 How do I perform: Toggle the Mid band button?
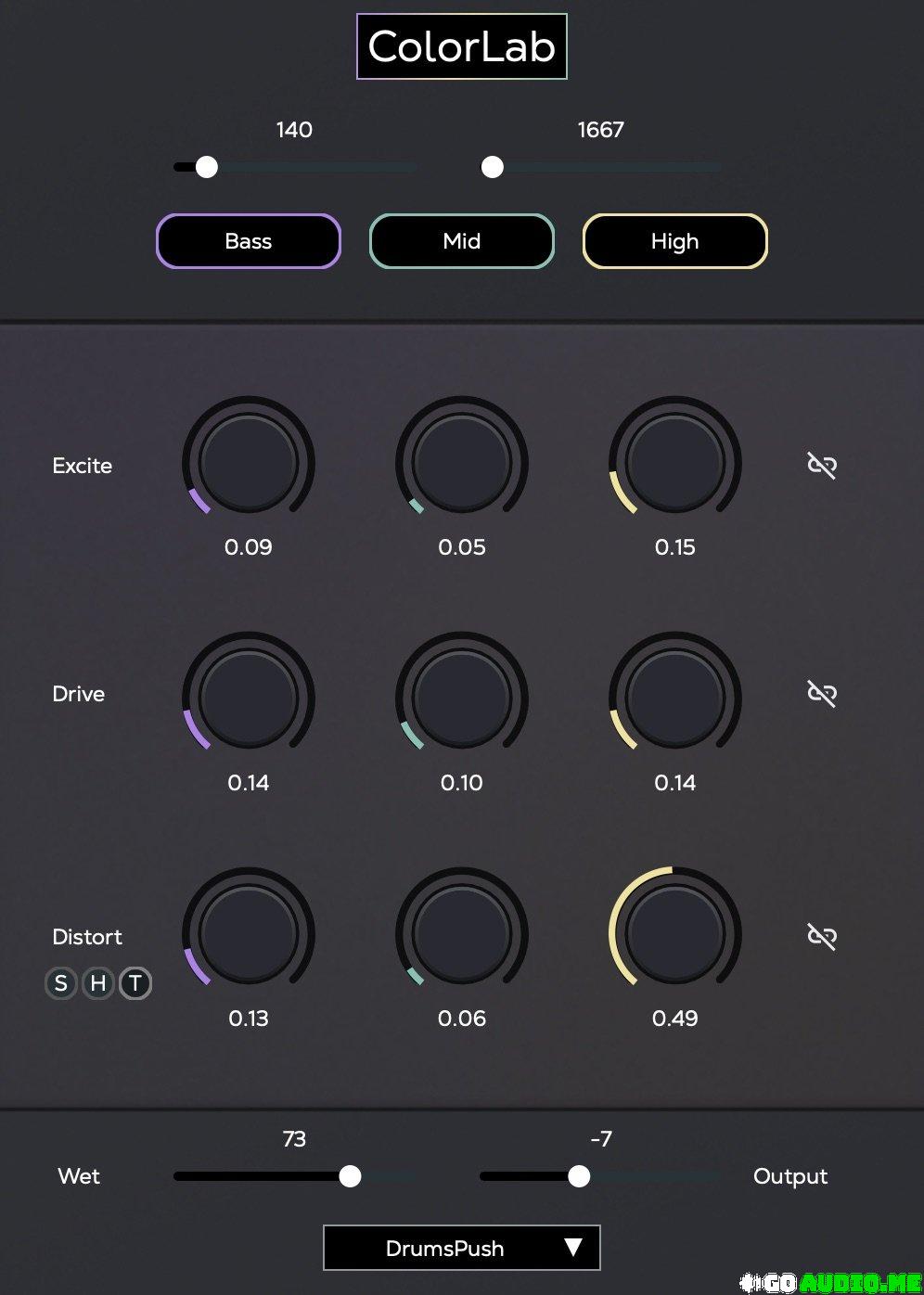click(x=462, y=241)
